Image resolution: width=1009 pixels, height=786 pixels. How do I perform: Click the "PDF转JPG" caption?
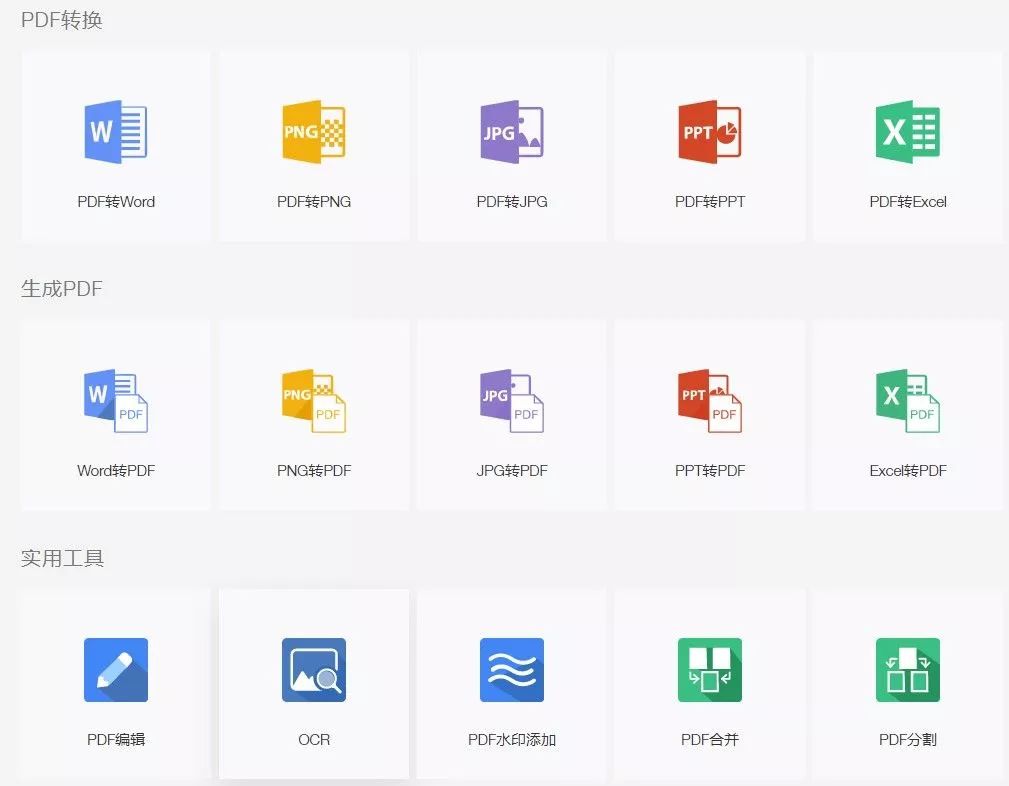coord(512,201)
